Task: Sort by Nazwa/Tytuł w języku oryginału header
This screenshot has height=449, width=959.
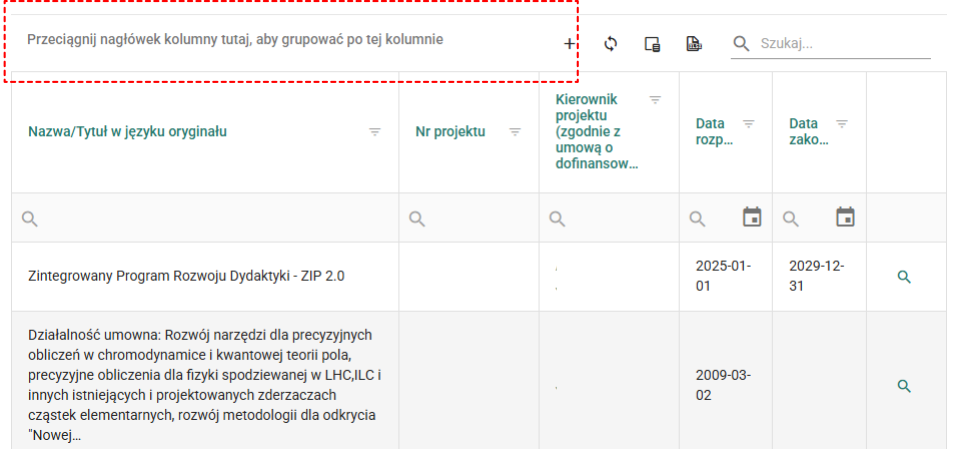Action: pos(128,132)
